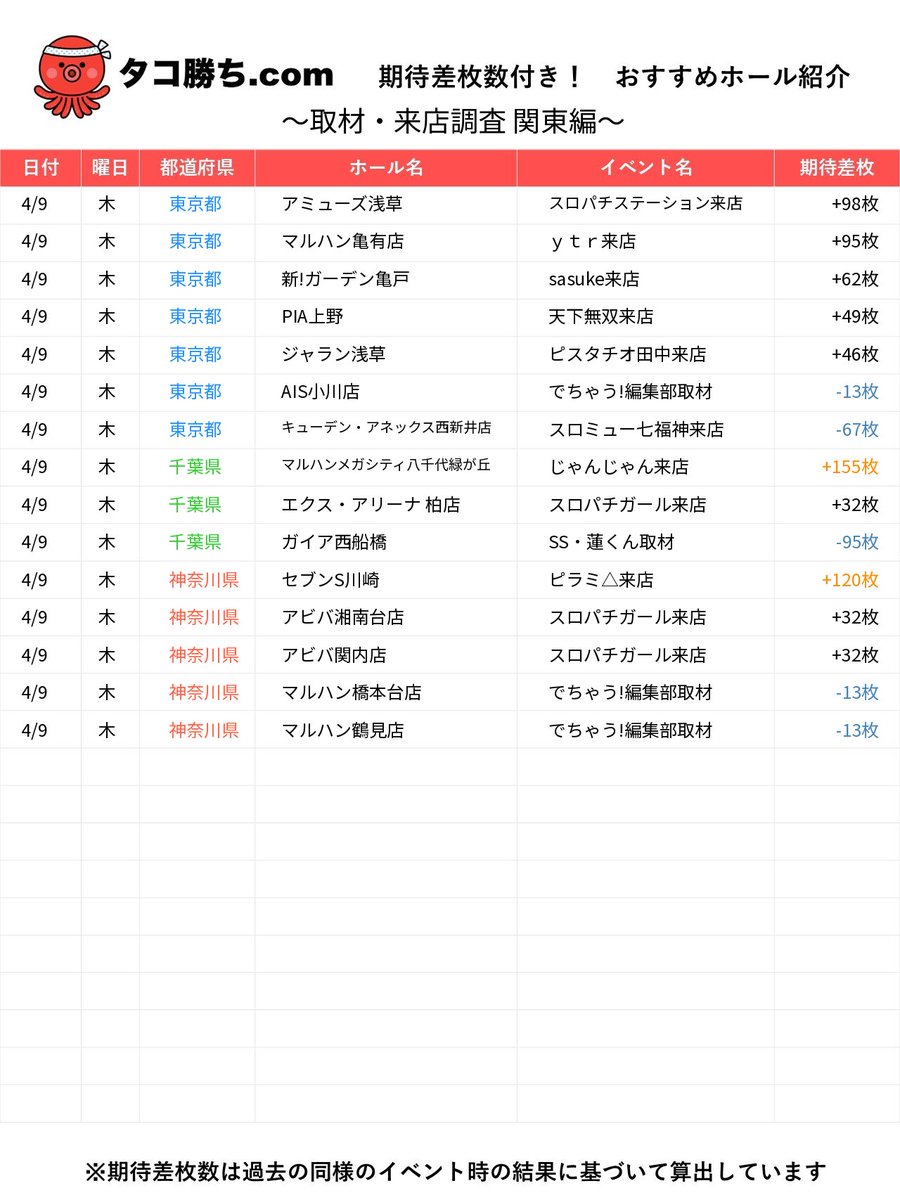This screenshot has height=1200, width=900.
Task: Click the octopus mascot logo
Action: point(72,78)
